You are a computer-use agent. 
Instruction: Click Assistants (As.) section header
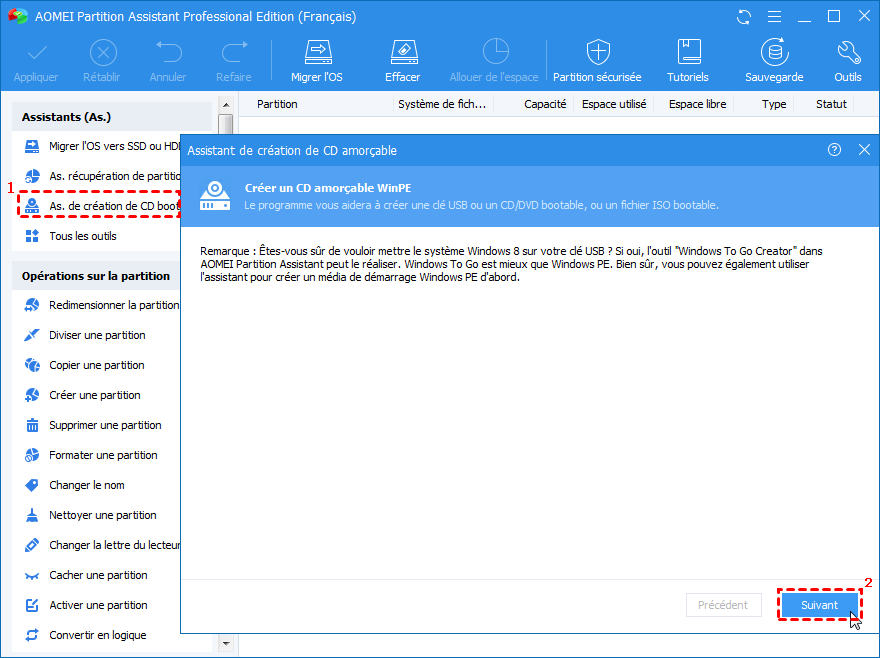pyautogui.click(x=112, y=117)
